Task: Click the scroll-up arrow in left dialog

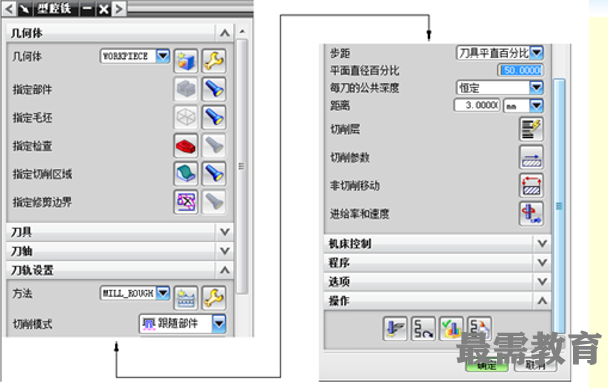Action: (242, 31)
